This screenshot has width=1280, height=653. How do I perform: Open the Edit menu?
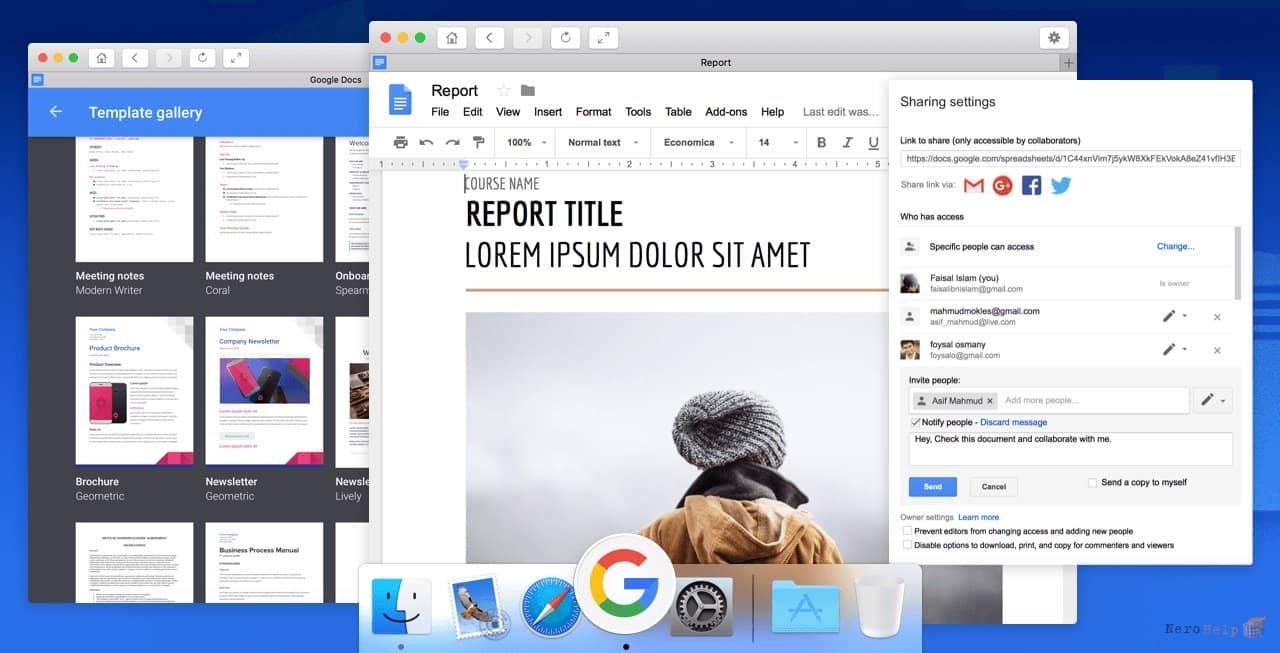pyautogui.click(x=473, y=112)
